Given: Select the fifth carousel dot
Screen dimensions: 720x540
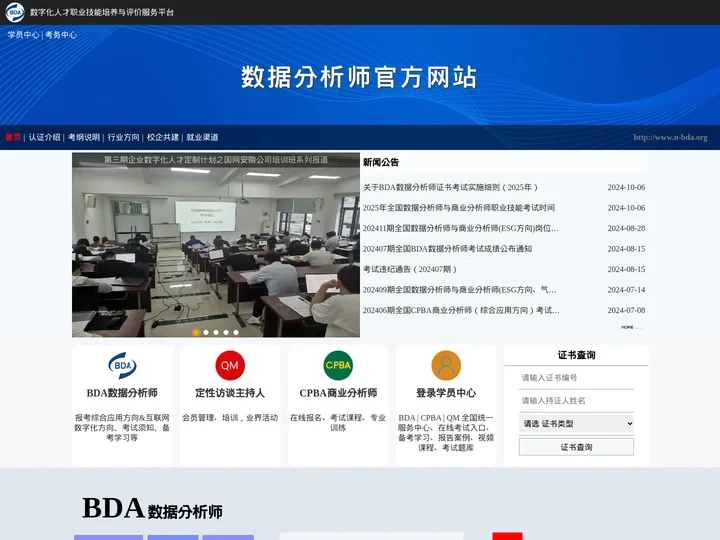Looking at the screenshot, I should (x=236, y=332).
